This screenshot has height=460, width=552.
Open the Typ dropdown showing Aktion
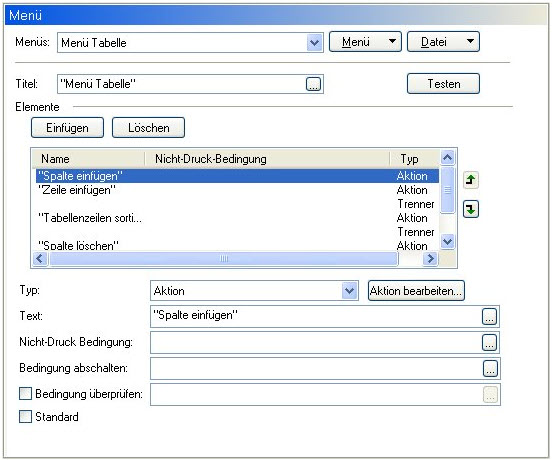point(349,291)
